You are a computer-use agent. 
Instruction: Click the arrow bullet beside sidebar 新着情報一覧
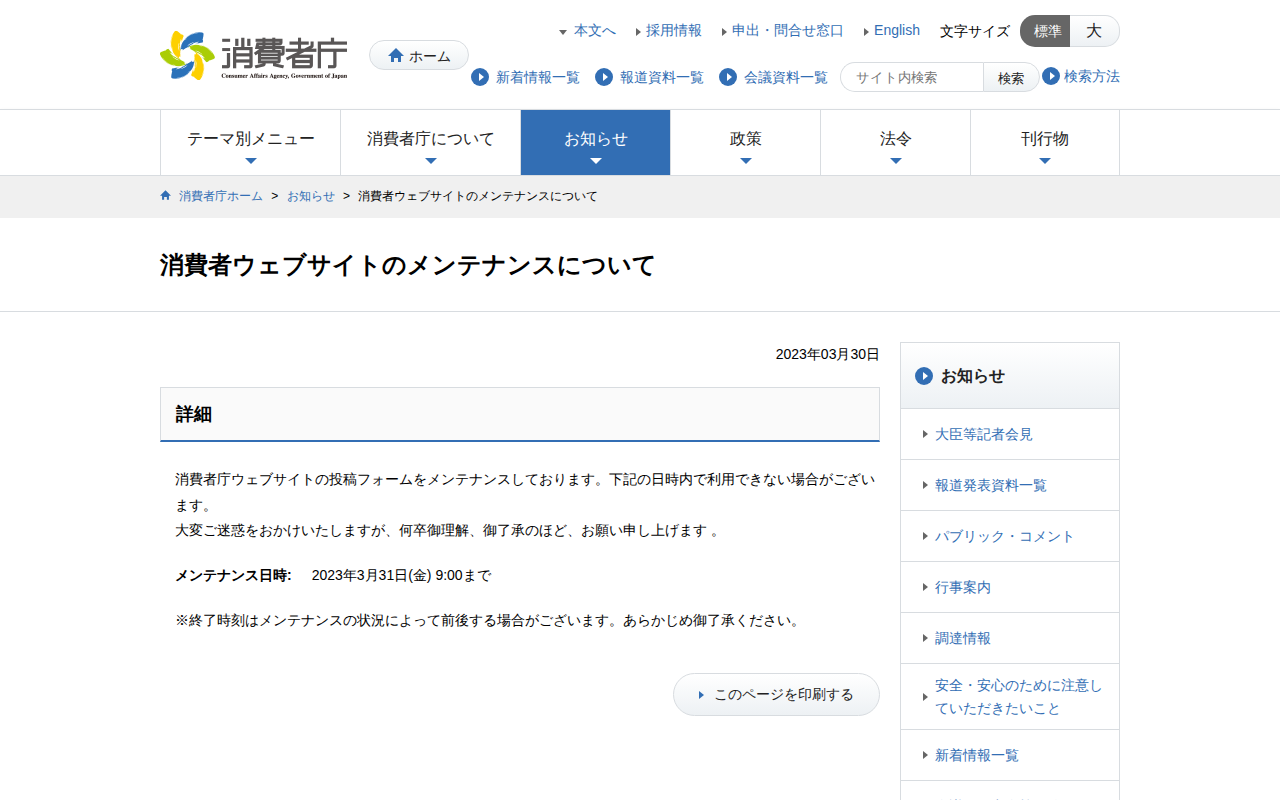coord(925,756)
